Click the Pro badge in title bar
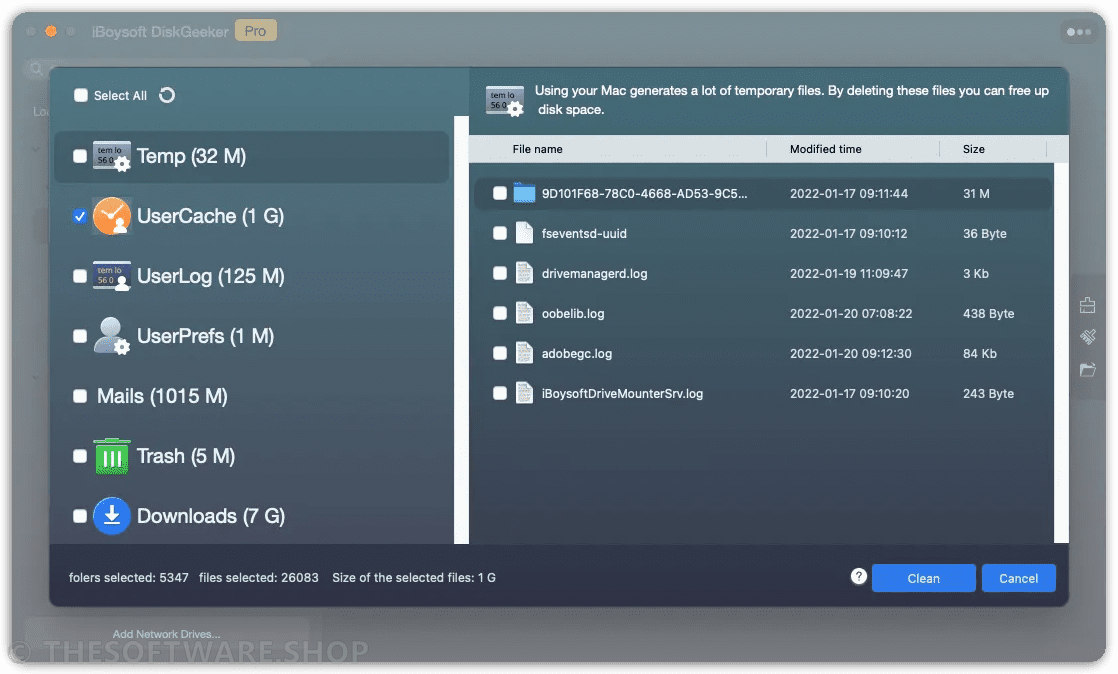Viewport: 1118px width, 674px height. [x=255, y=31]
